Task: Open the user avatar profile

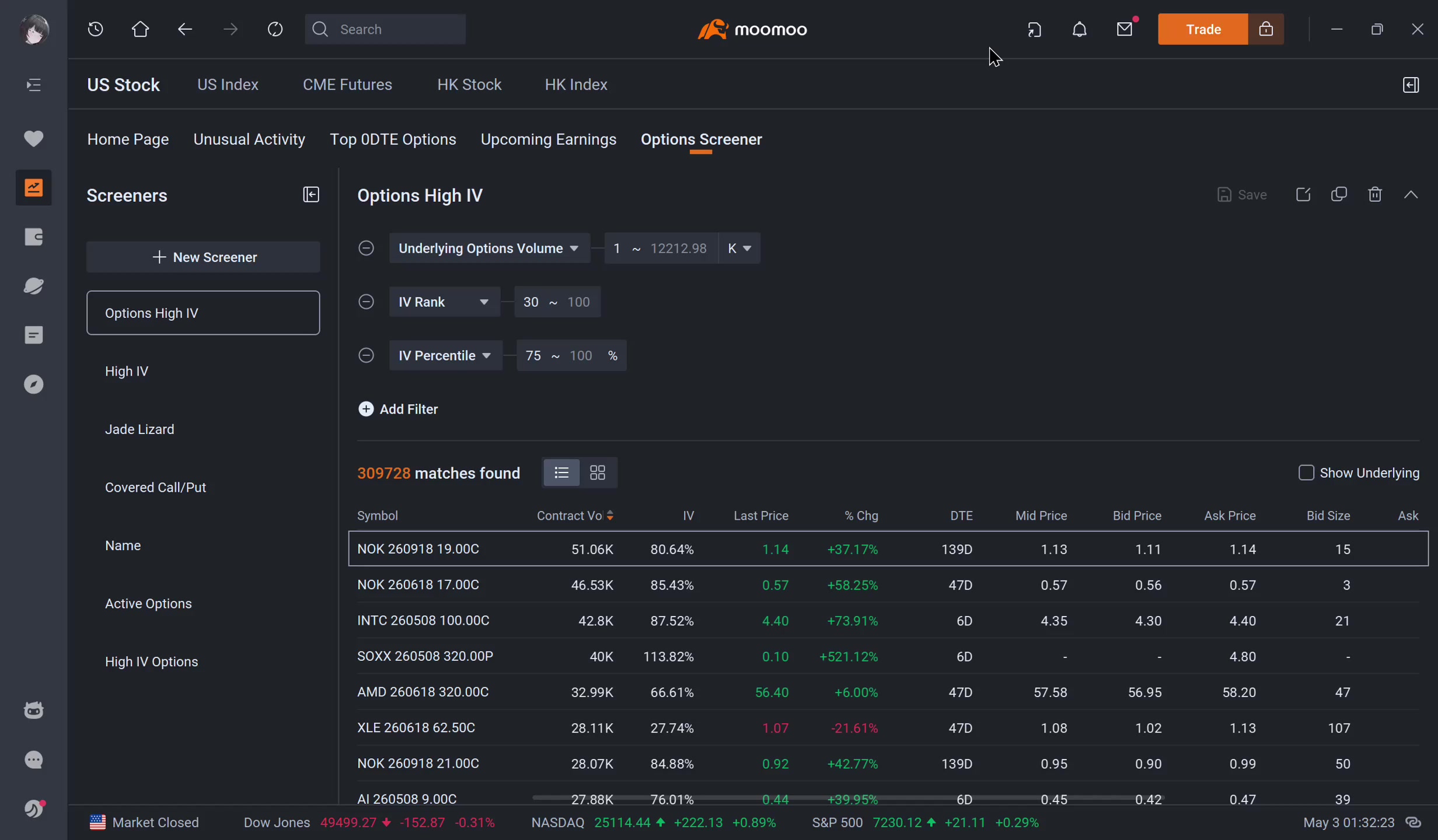Action: pyautogui.click(x=34, y=29)
